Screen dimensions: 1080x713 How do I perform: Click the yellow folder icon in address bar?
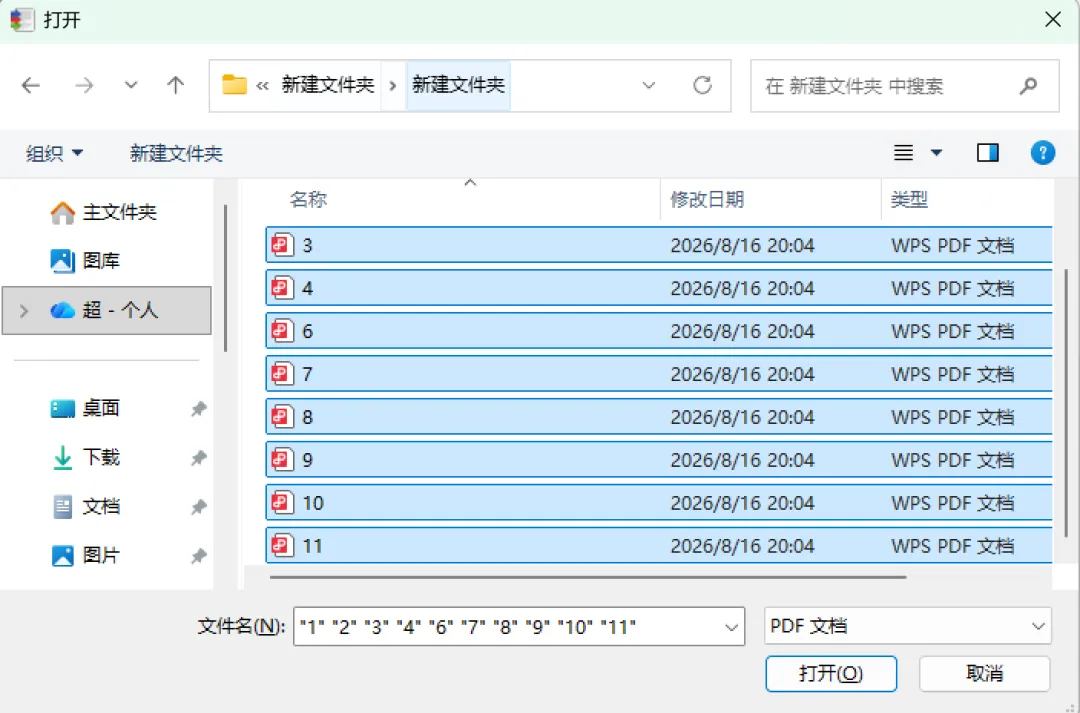coord(234,85)
